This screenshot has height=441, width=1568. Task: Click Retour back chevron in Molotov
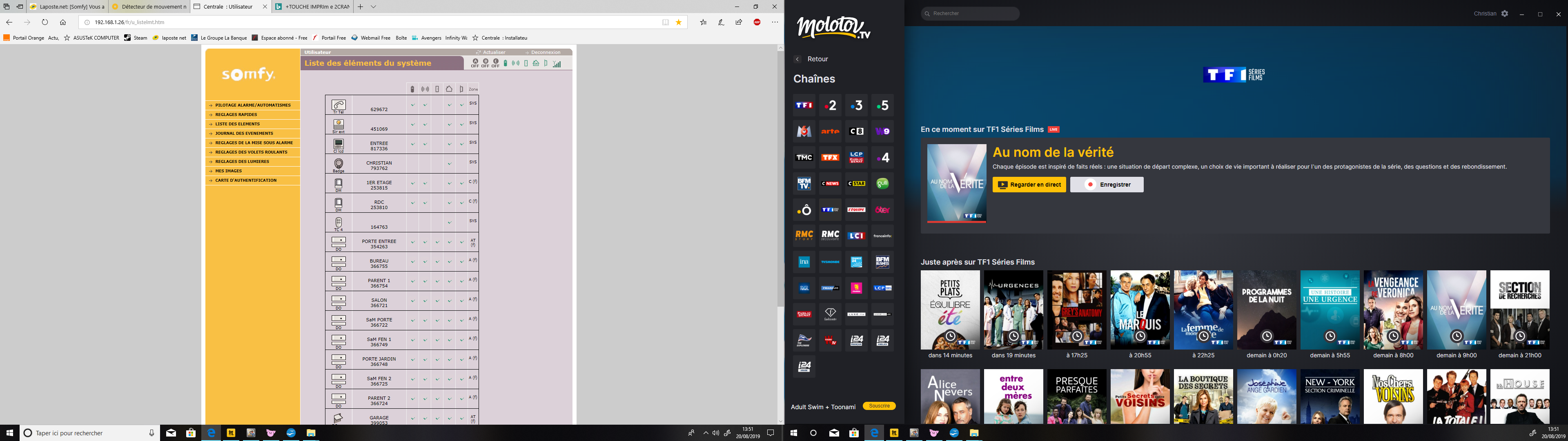[797, 59]
